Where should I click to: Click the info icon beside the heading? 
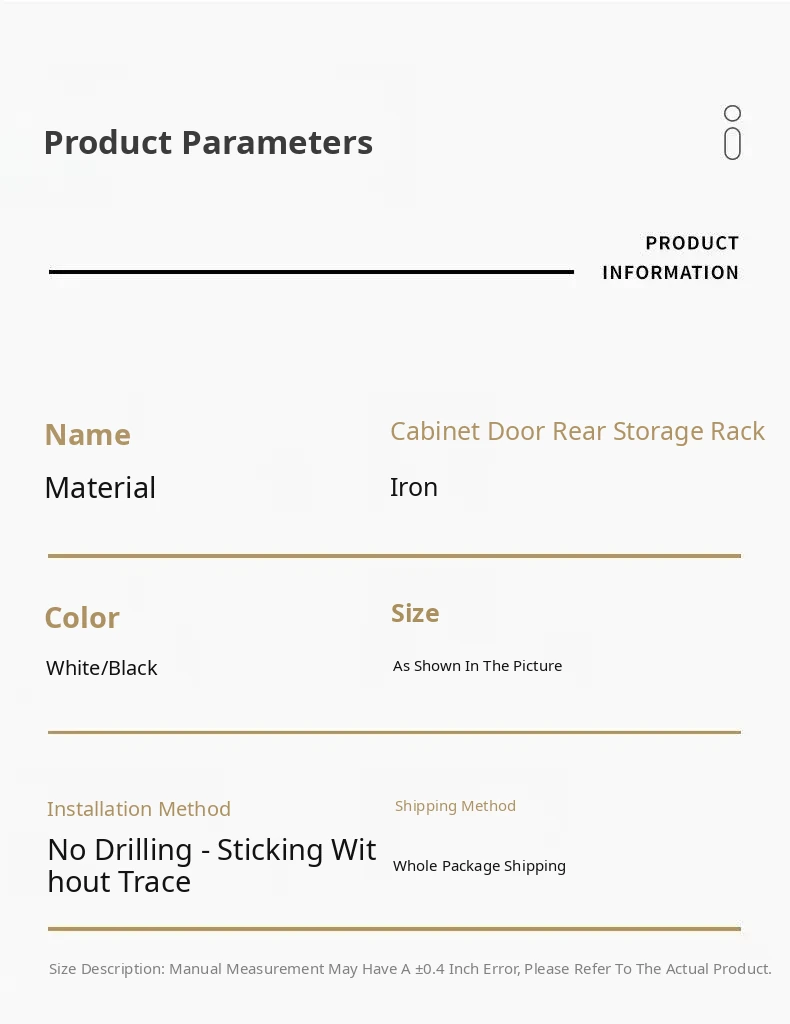[732, 133]
